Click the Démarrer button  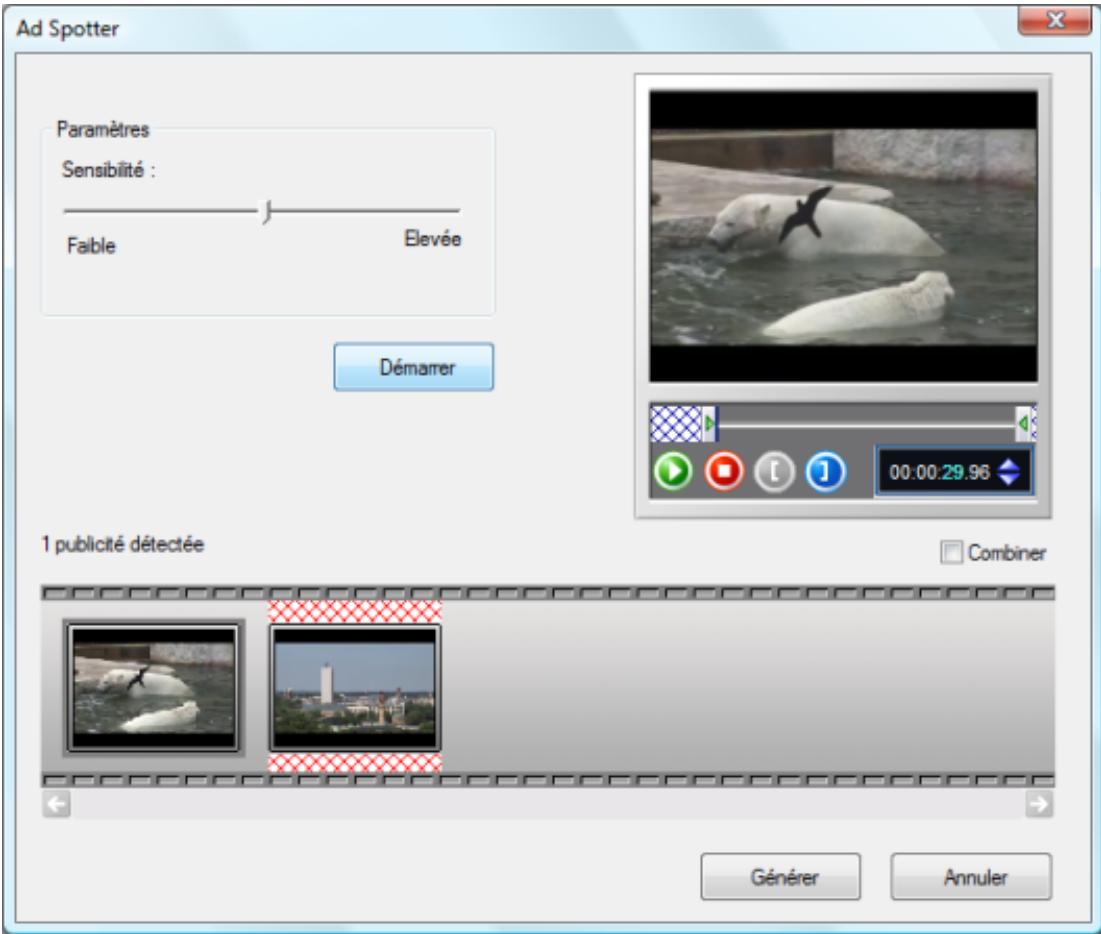414,367
